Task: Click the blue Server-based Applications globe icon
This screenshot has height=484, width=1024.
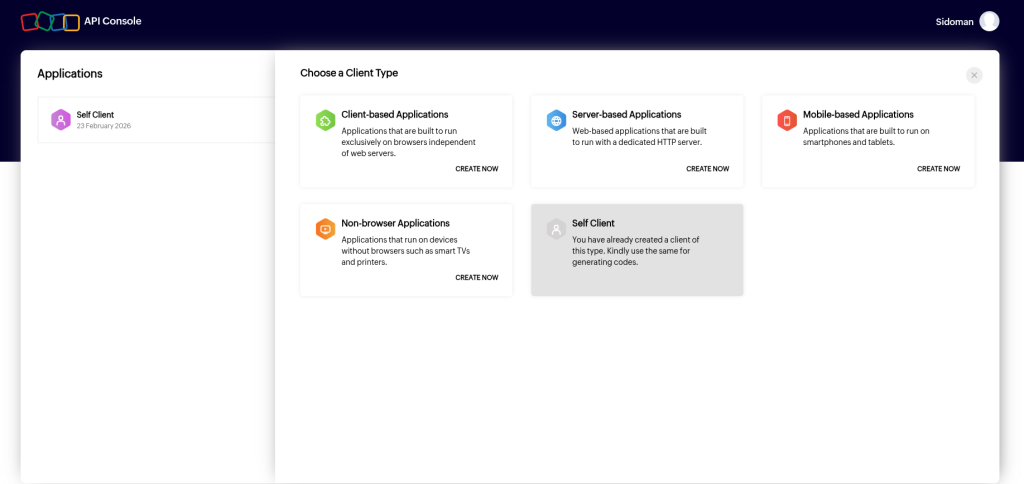Action: point(556,120)
